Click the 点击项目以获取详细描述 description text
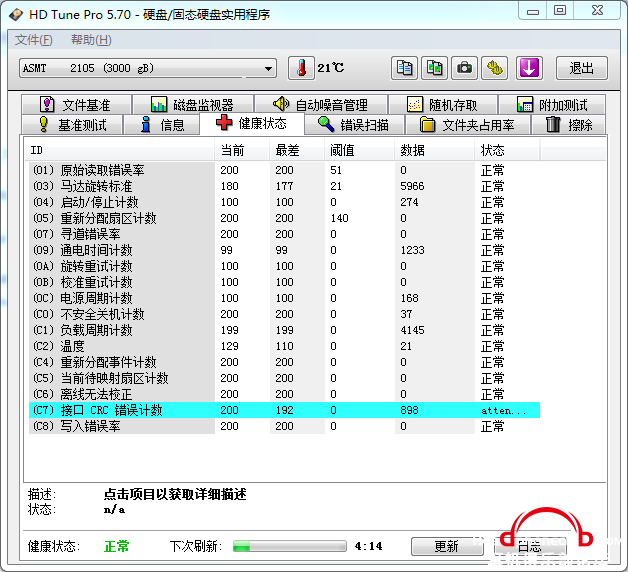628x572 pixels. pyautogui.click(x=175, y=494)
